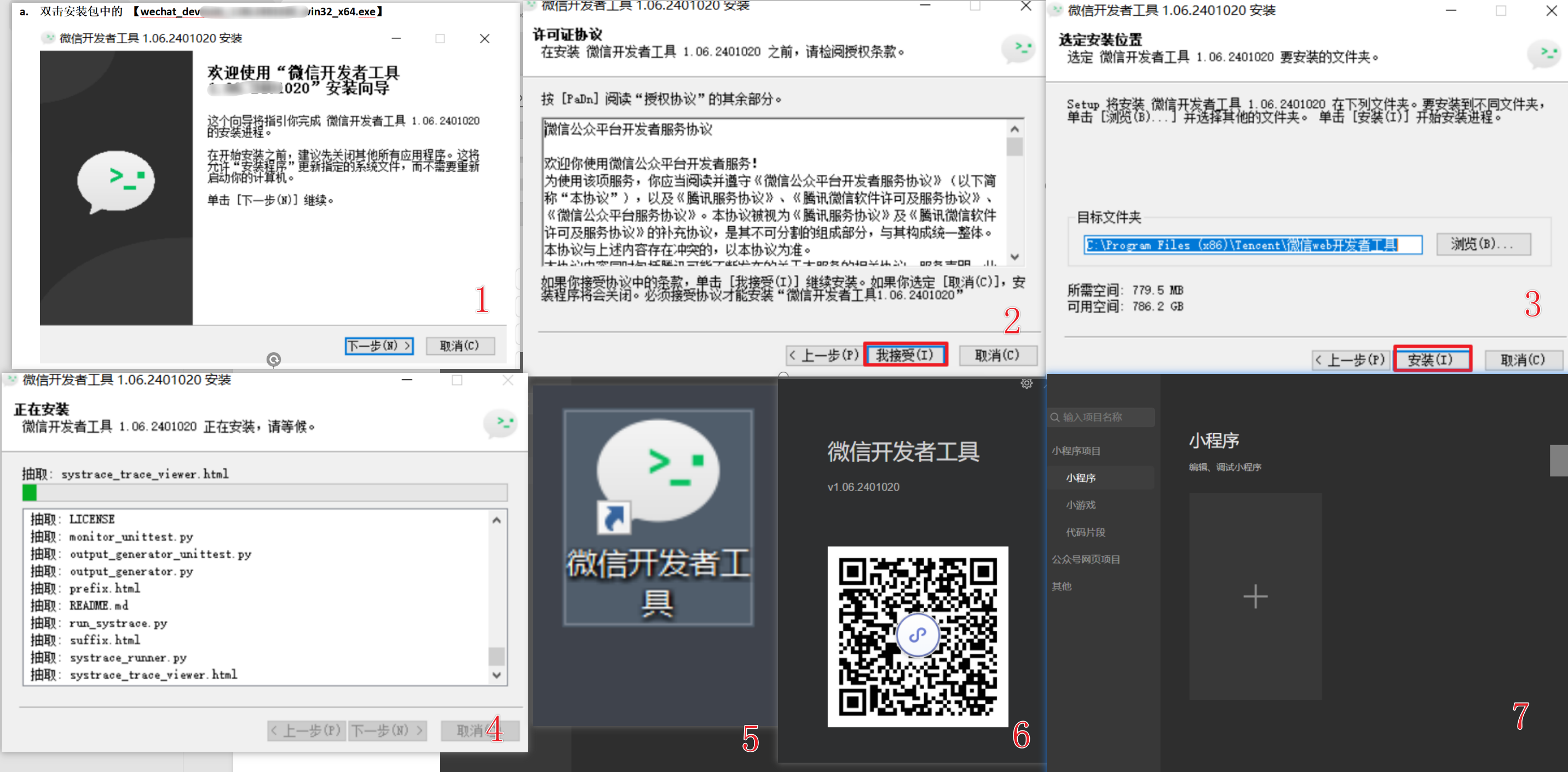The width and height of the screenshot is (1568, 772).
Task: Start installation with the 安装(I) button
Action: click(1432, 359)
